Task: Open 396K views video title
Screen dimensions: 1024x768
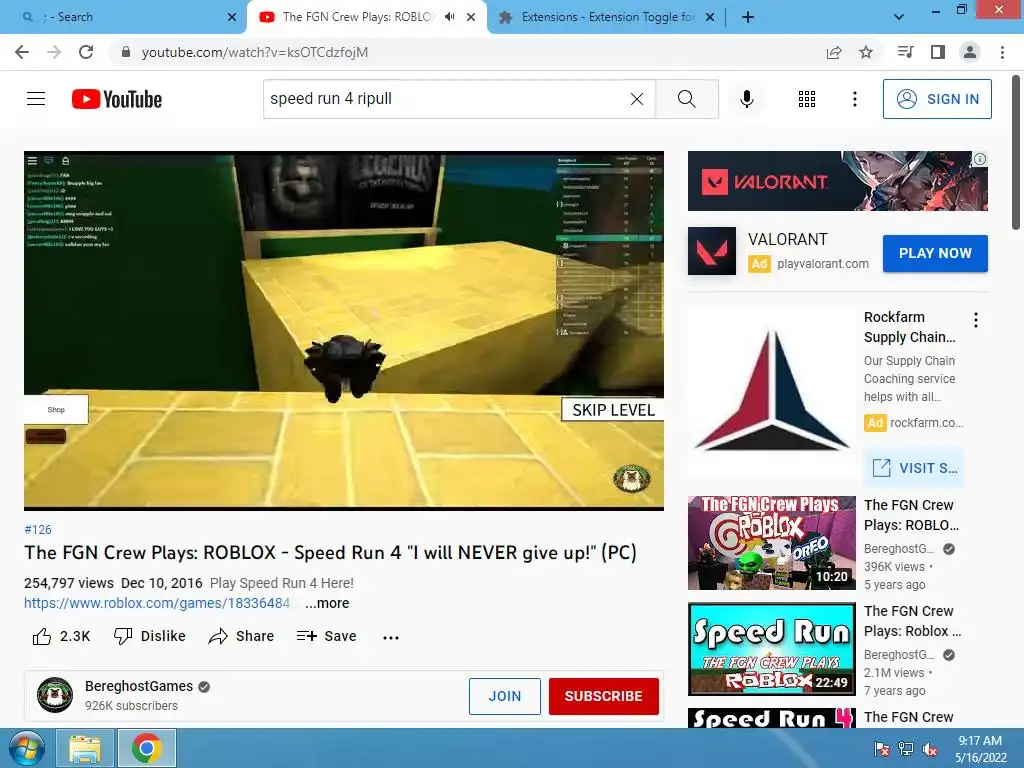Action: (x=912, y=515)
